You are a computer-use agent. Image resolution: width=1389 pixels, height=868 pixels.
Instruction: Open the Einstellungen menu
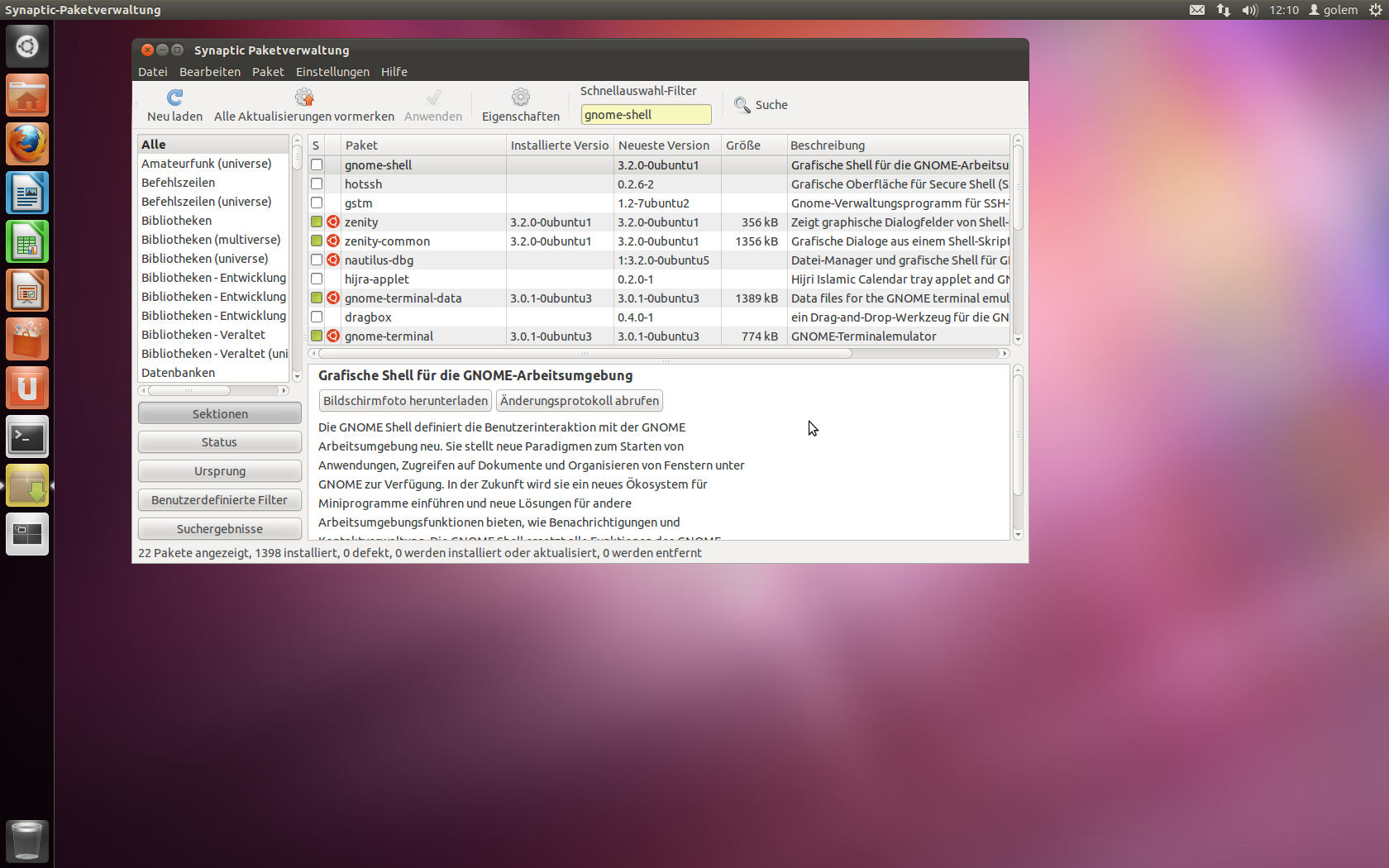(x=332, y=72)
